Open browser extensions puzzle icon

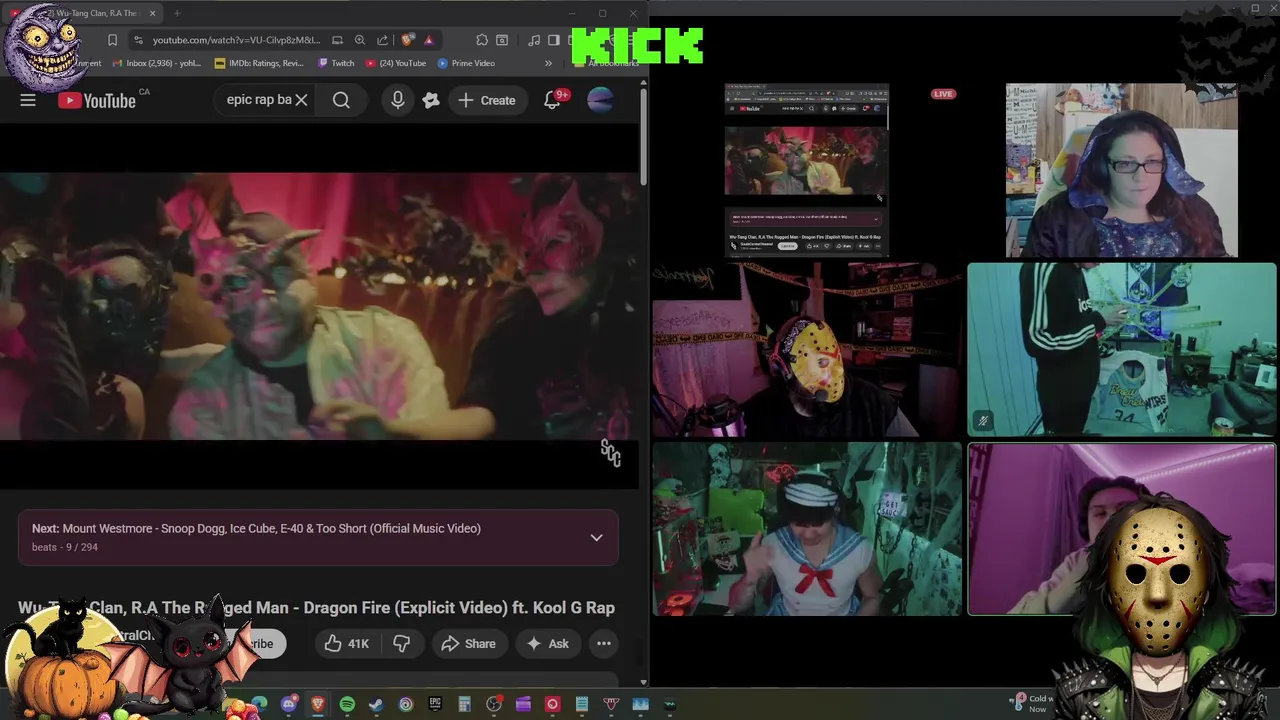[x=482, y=40]
